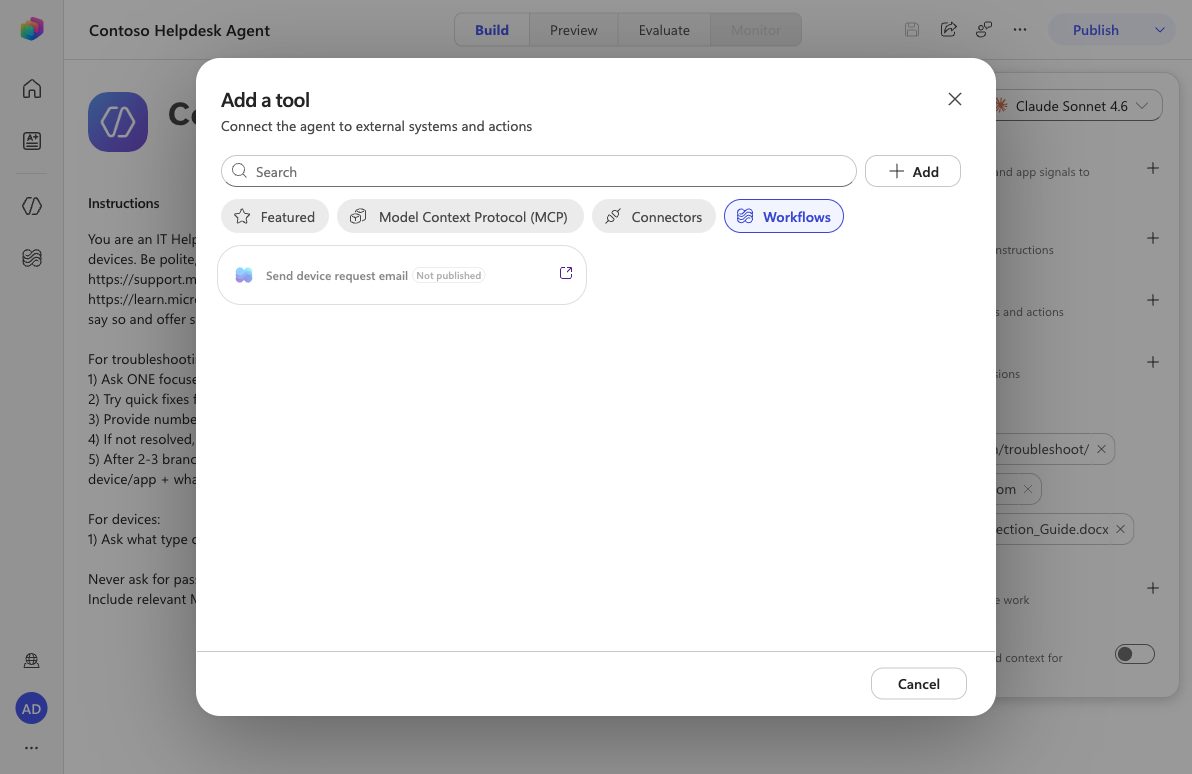Switch to the Evaluate tab
The height and width of the screenshot is (774, 1192).
click(x=664, y=30)
